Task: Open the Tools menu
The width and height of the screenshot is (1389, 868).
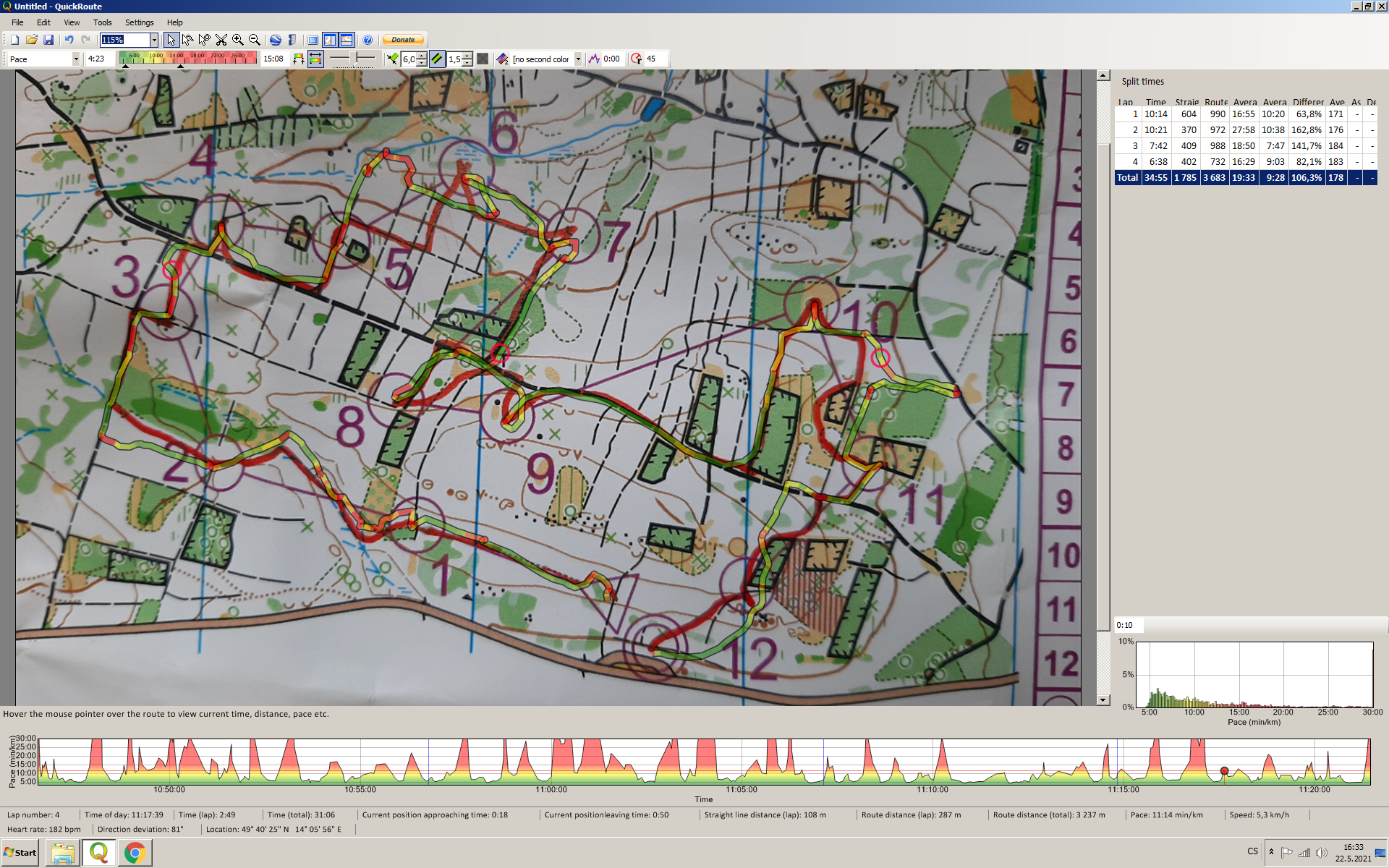Action: click(102, 22)
